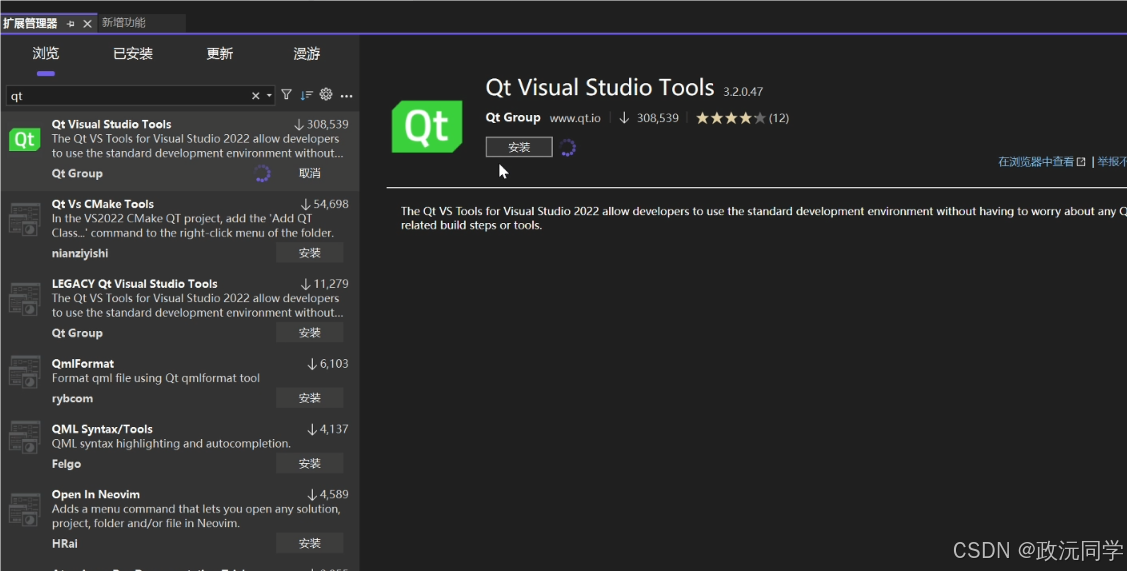Screen dimensions: 1128x571
Task: Select the QML Syntax/Tools title
Action: point(102,429)
